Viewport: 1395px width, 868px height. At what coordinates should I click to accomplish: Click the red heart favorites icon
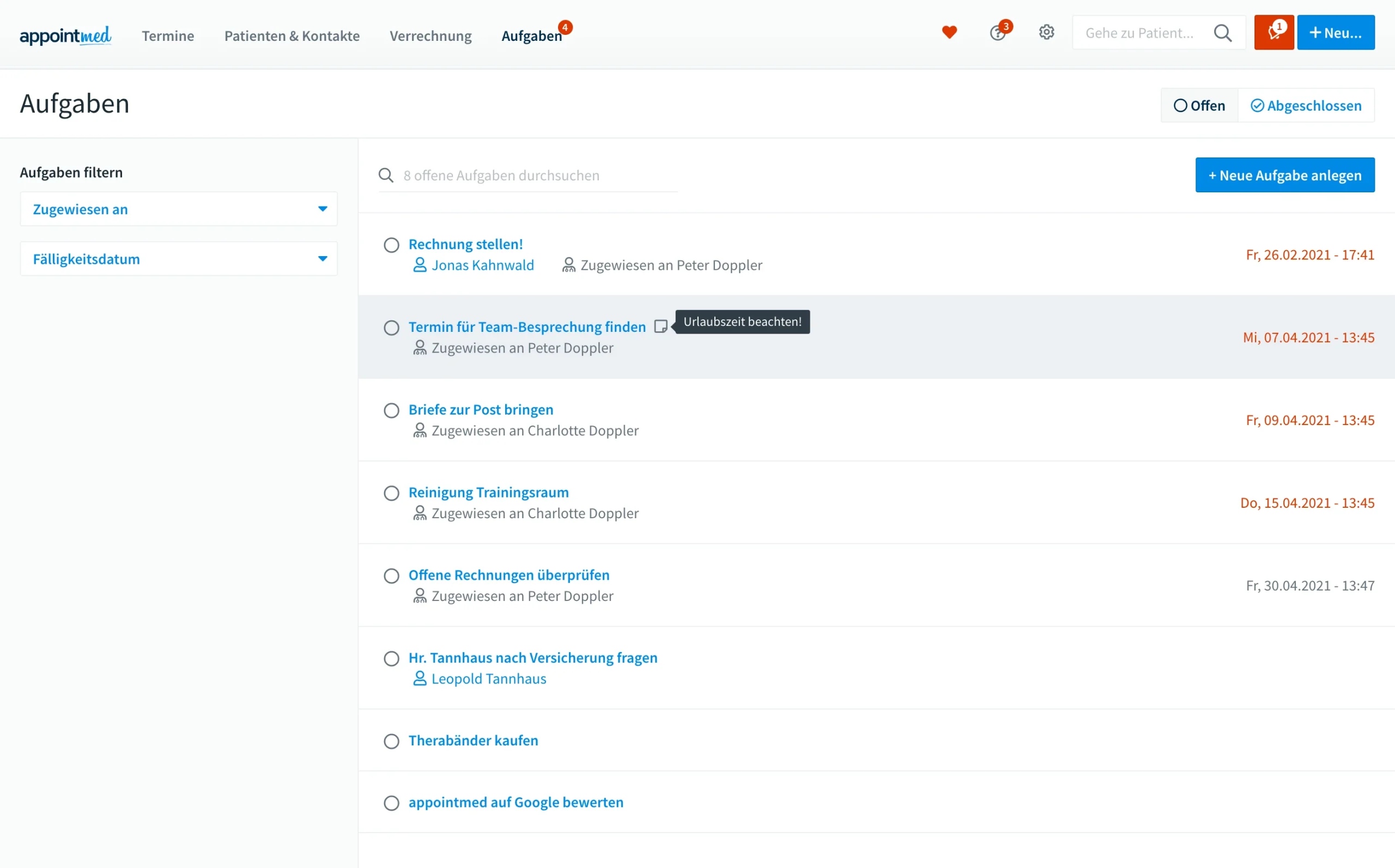click(949, 33)
